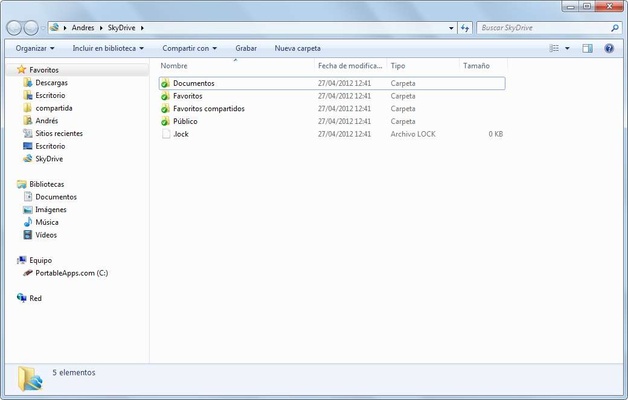The height and width of the screenshot is (400, 628).
Task: Click the search magnifier icon
Action: point(615,28)
